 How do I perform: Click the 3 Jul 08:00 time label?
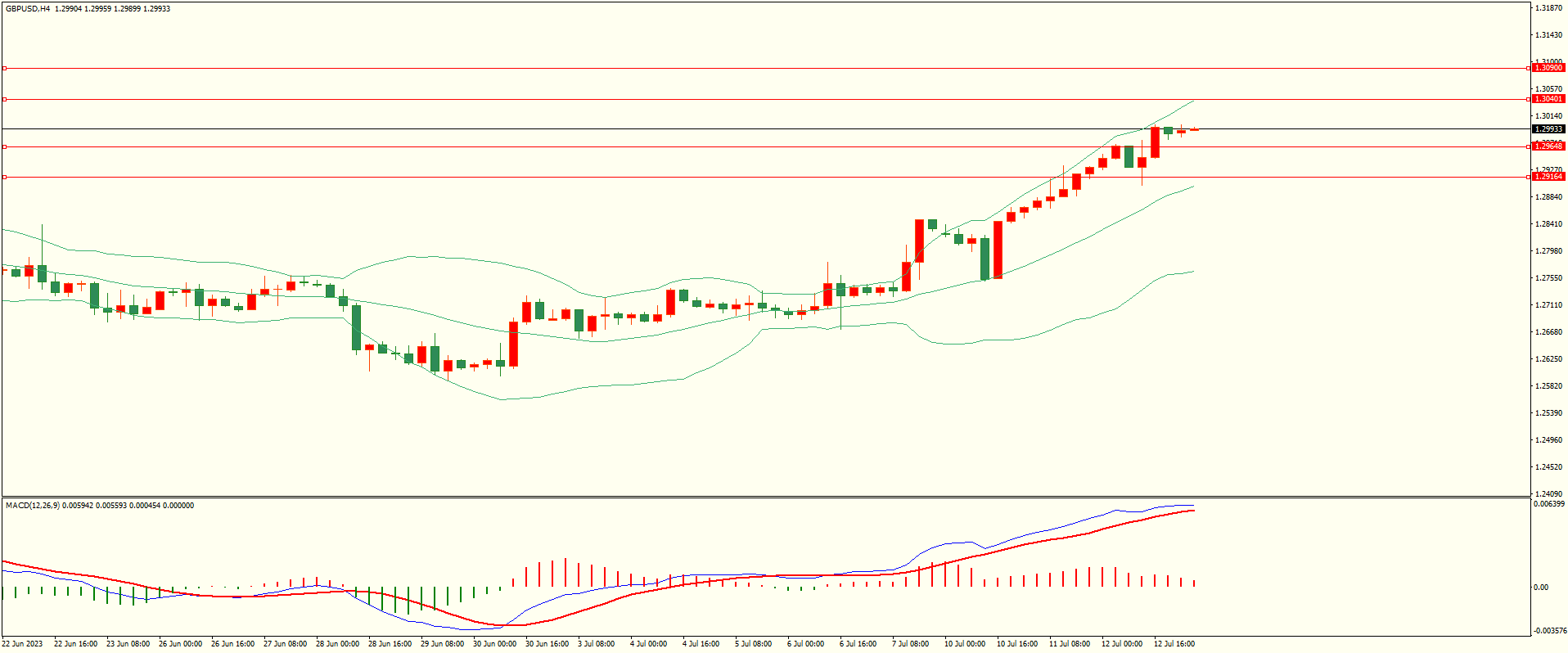596,644
